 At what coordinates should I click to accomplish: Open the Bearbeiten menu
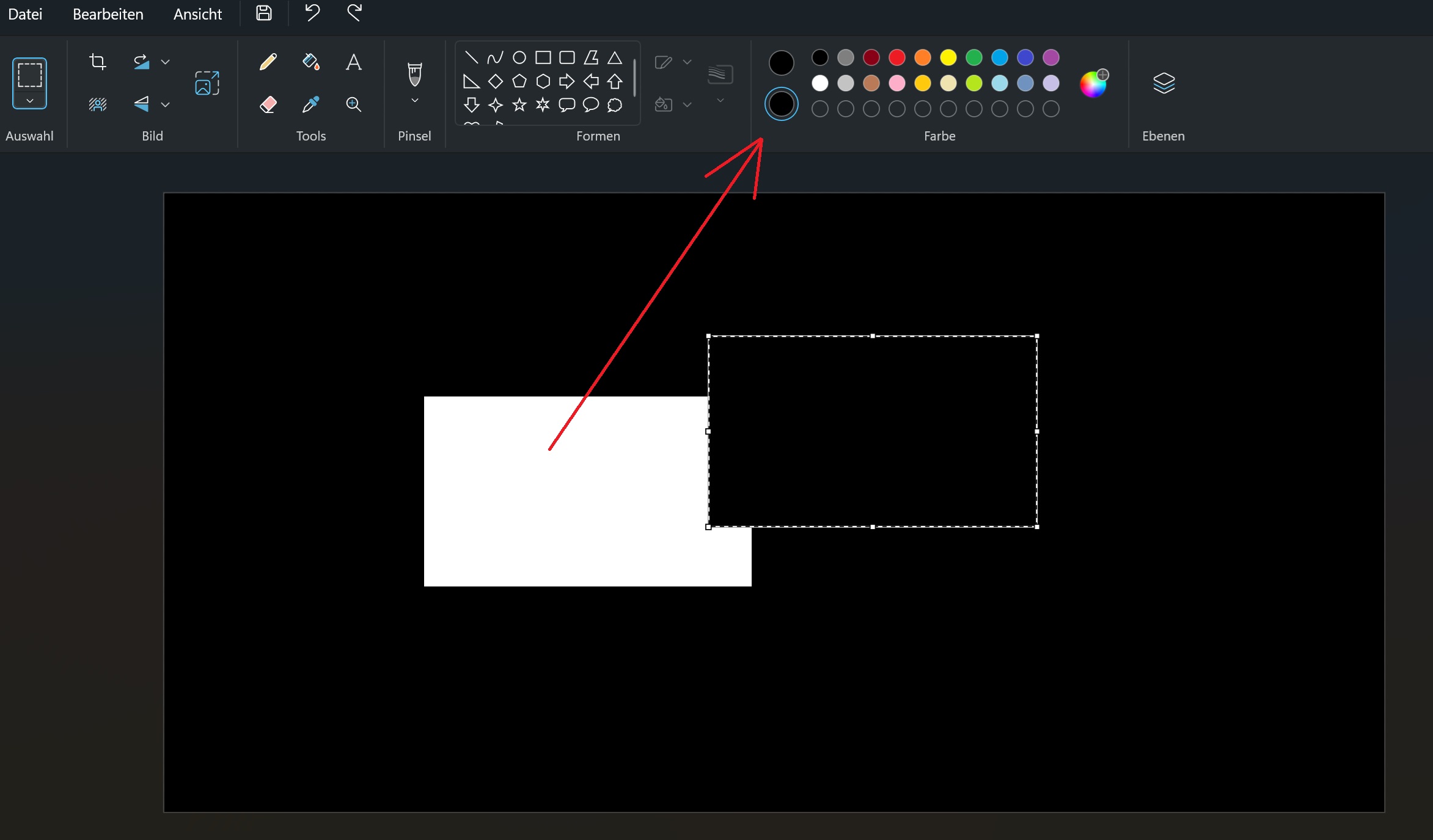(x=108, y=14)
